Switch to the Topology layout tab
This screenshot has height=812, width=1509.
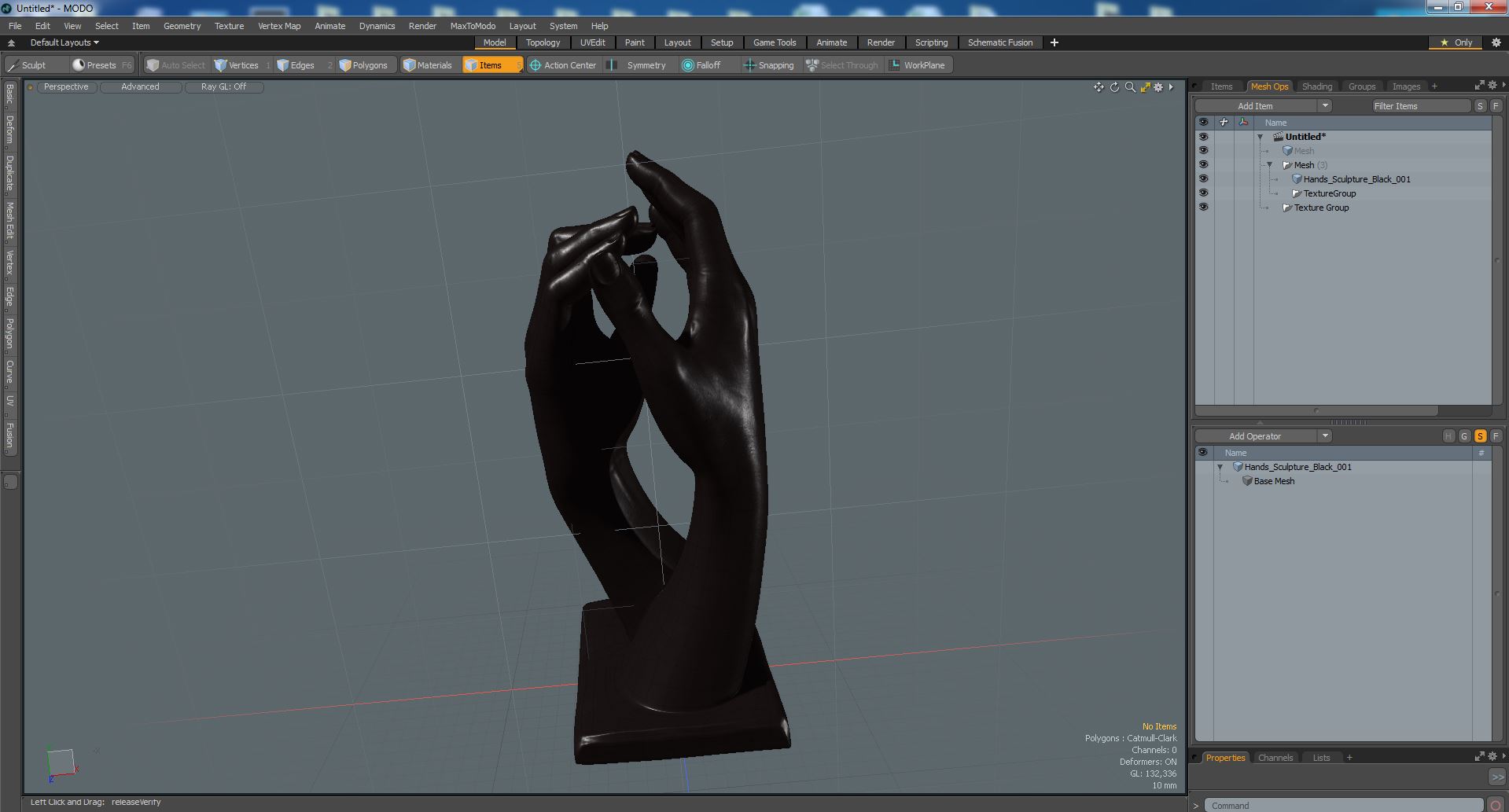click(543, 42)
